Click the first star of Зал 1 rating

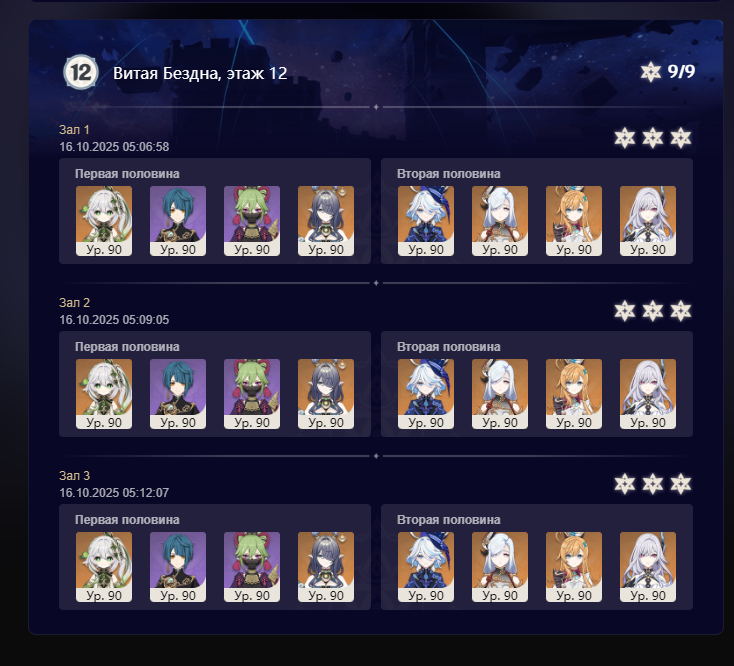[625, 138]
